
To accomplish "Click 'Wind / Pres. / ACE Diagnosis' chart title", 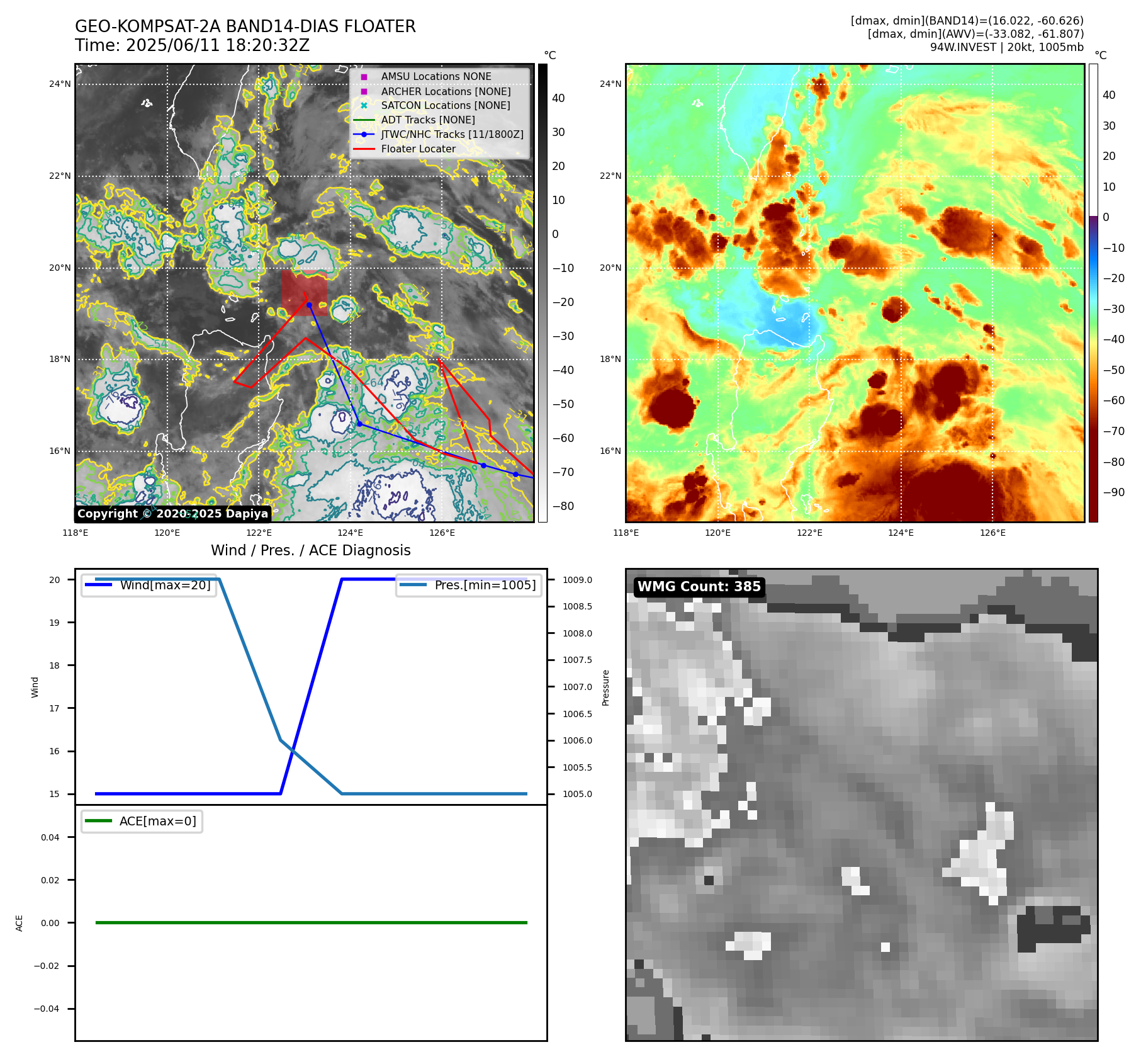I will click(x=311, y=550).
